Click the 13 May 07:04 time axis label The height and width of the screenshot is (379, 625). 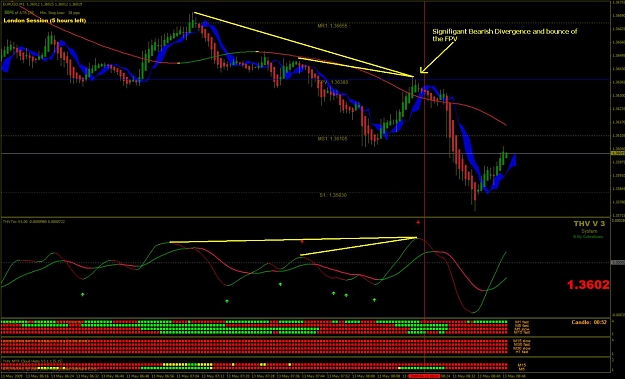pos(189,376)
